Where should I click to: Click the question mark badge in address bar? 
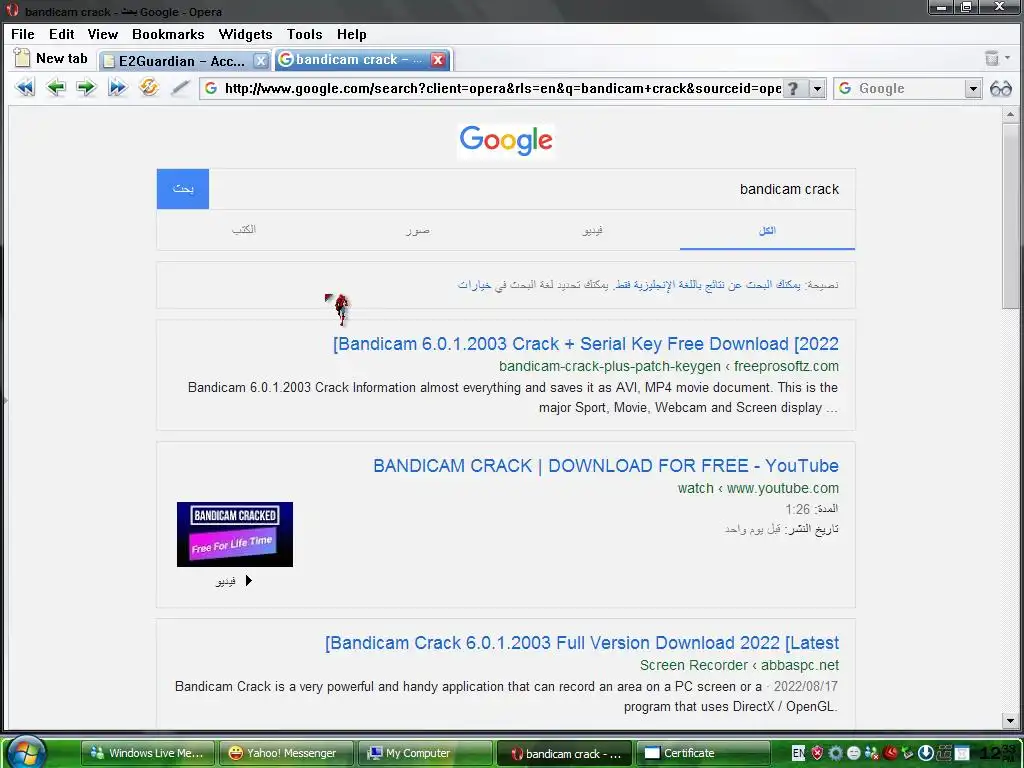[793, 88]
